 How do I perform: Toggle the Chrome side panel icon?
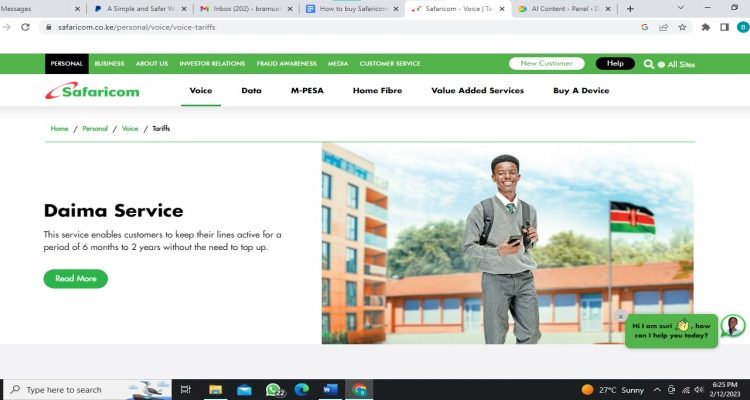(724, 27)
